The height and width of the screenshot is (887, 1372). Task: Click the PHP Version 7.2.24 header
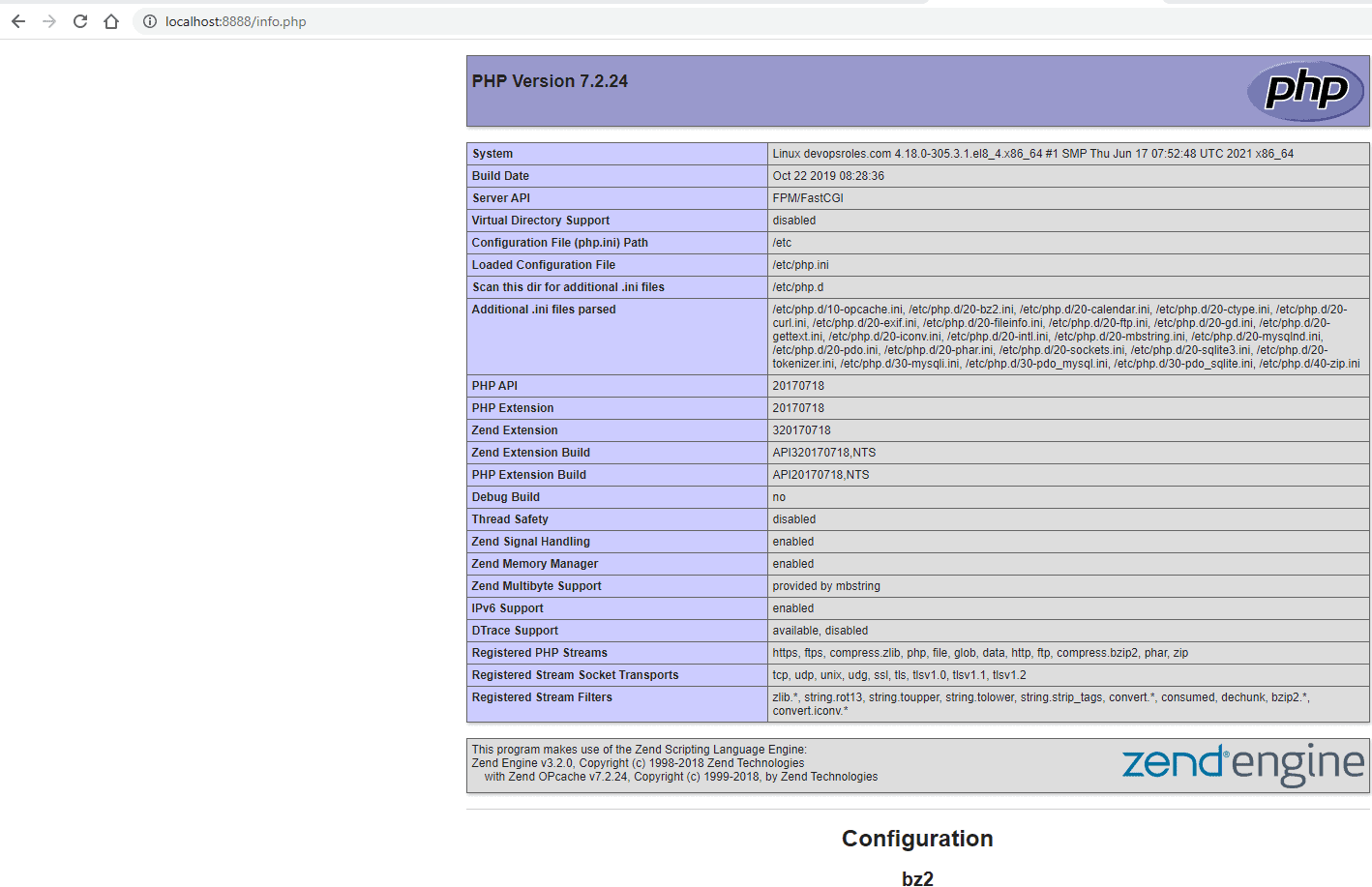(550, 80)
